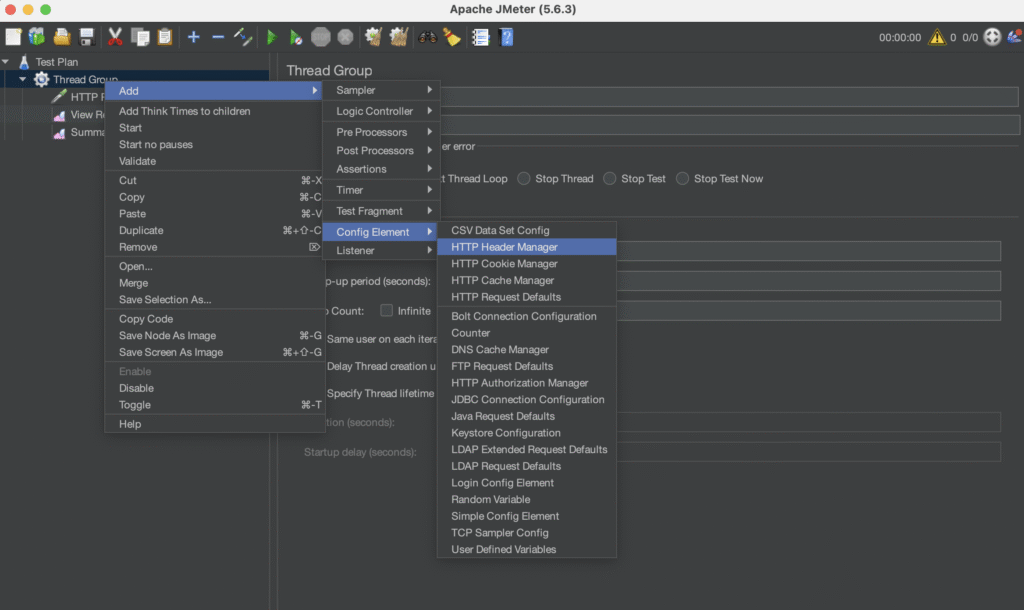Image resolution: width=1024 pixels, height=610 pixels.
Task: Choose HTTP Header Manager from Config Element
Action: click(x=504, y=247)
